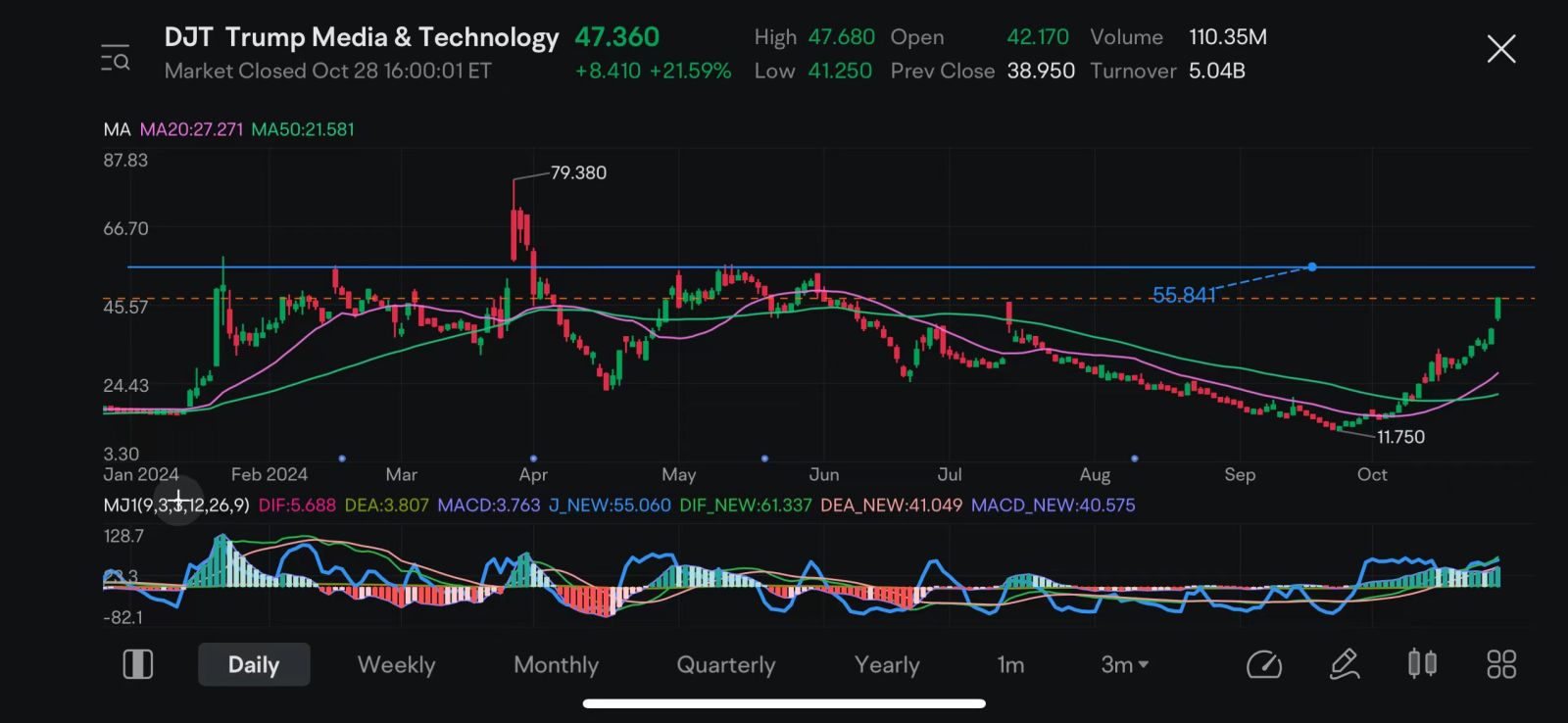The height and width of the screenshot is (723, 1568).
Task: Click the J_NEW:55.060 value
Action: click(610, 506)
